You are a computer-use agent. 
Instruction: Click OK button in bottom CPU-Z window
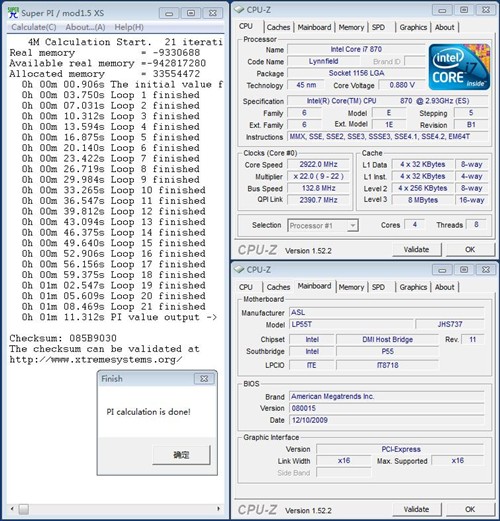[470, 509]
